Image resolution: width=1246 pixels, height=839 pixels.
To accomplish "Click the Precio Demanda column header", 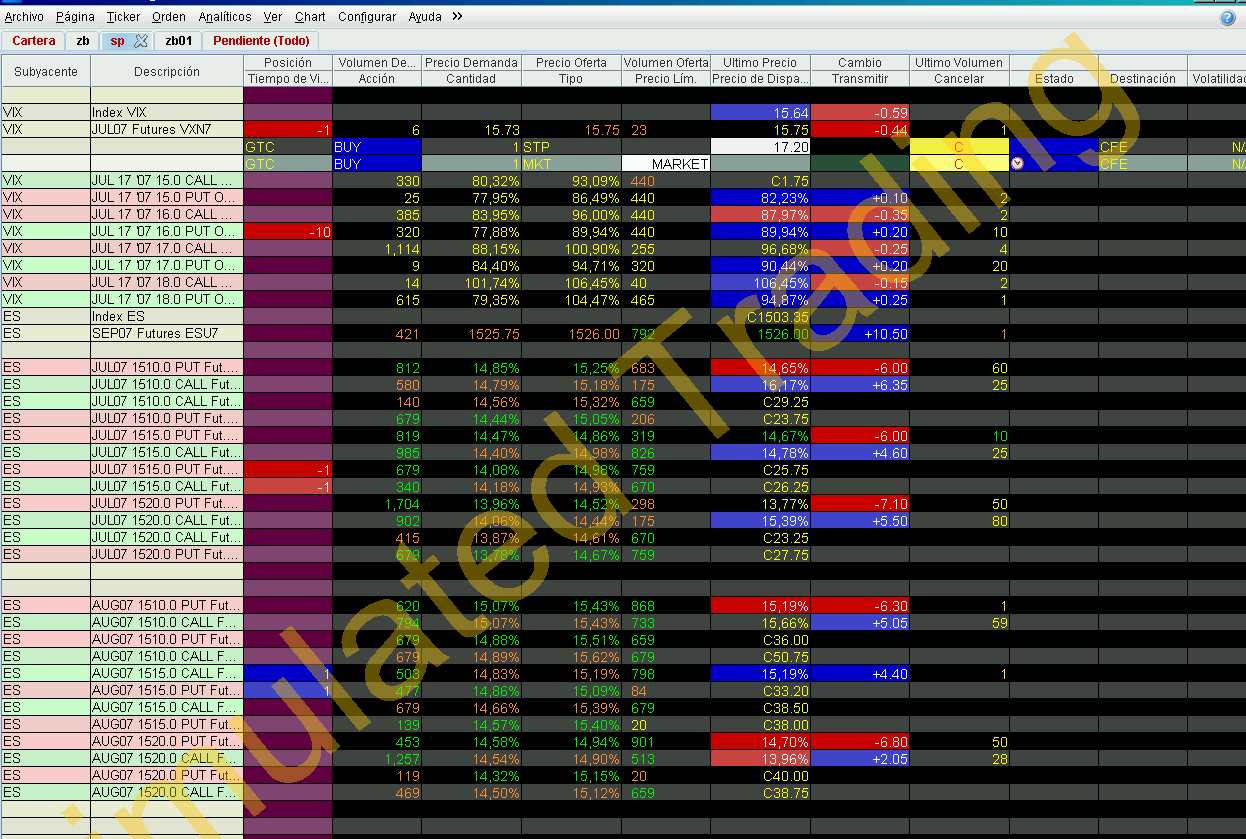I will (x=471, y=62).
